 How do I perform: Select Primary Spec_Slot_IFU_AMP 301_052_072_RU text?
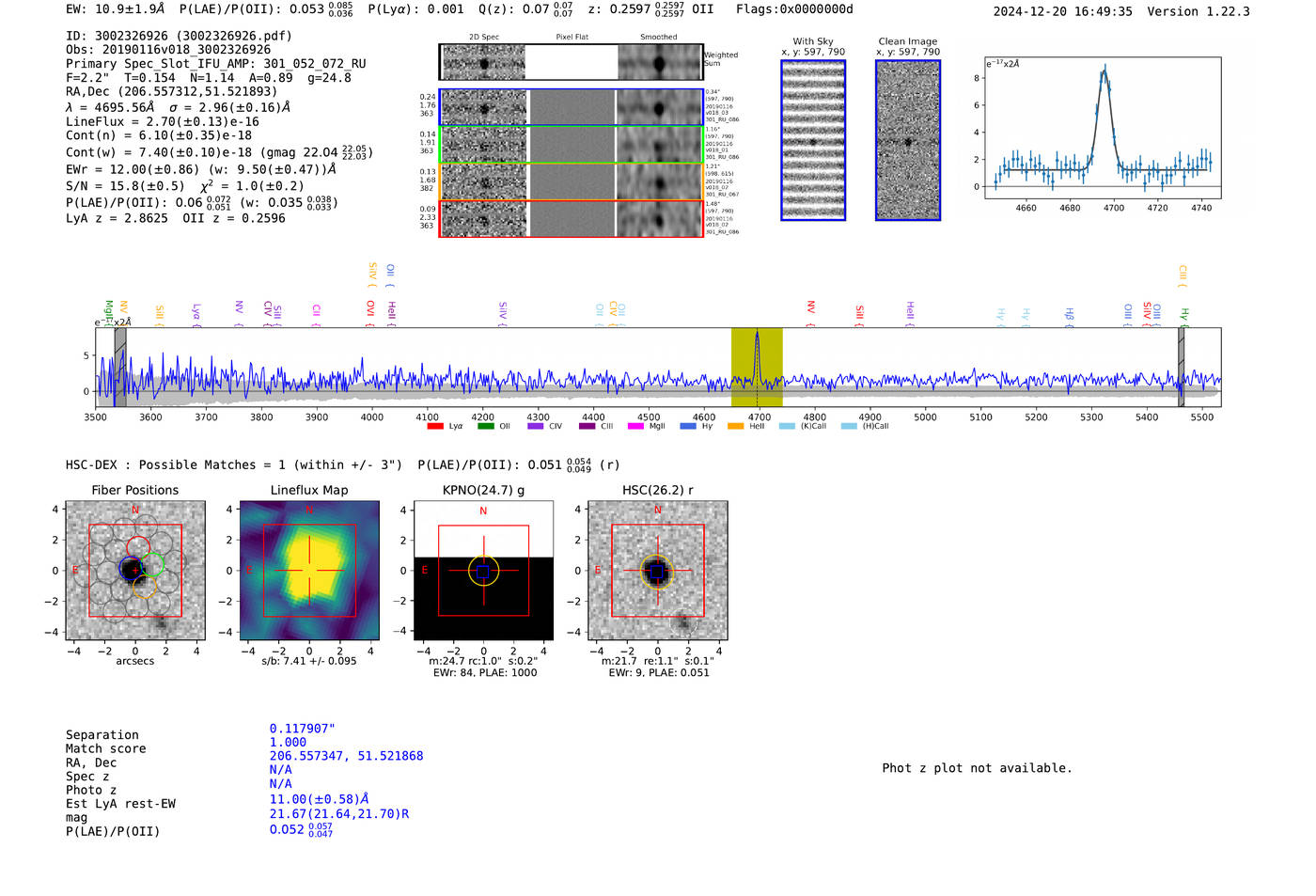(x=216, y=64)
